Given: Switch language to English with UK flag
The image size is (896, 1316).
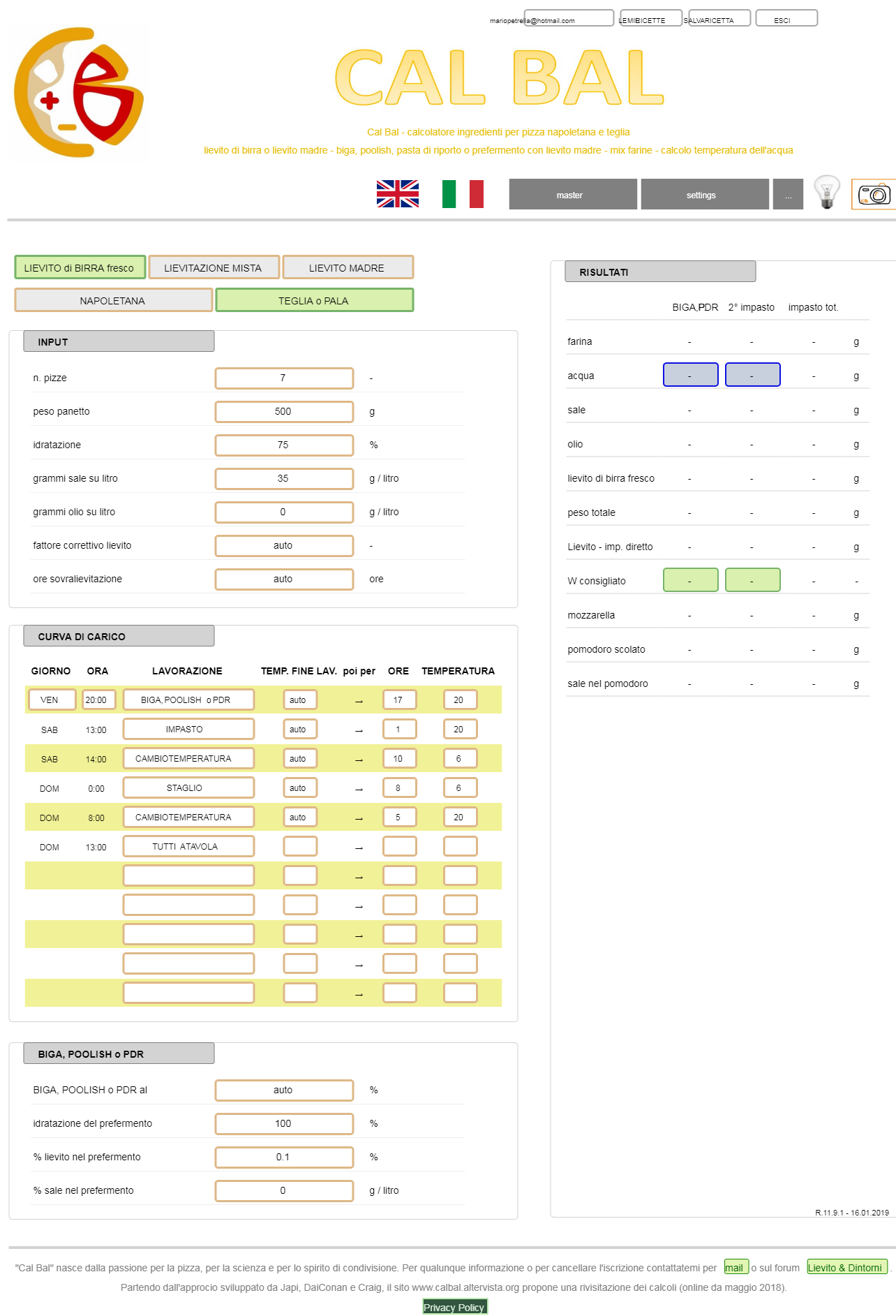Looking at the screenshot, I should pyautogui.click(x=398, y=194).
